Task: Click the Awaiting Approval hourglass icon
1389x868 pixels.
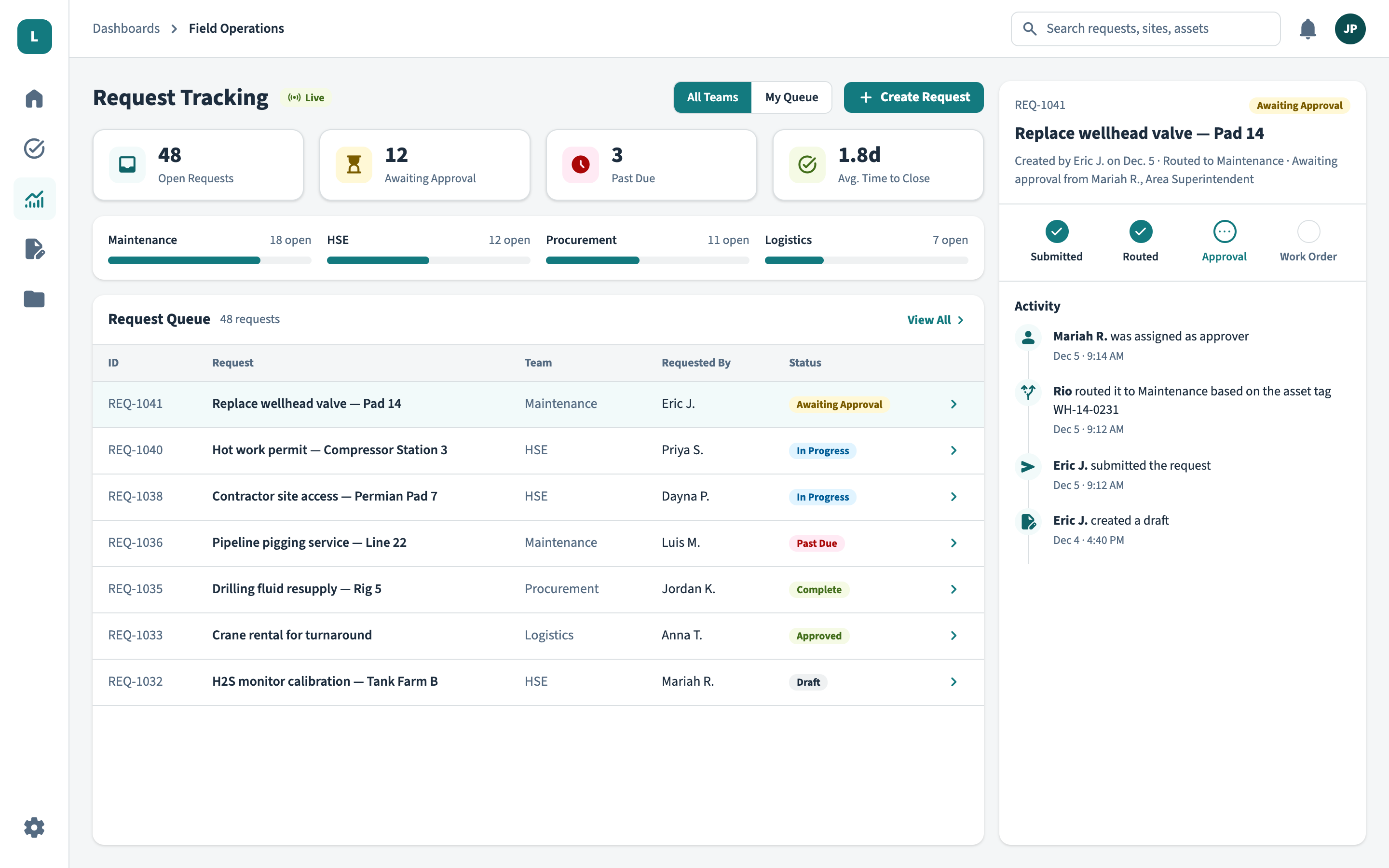Action: [x=354, y=165]
